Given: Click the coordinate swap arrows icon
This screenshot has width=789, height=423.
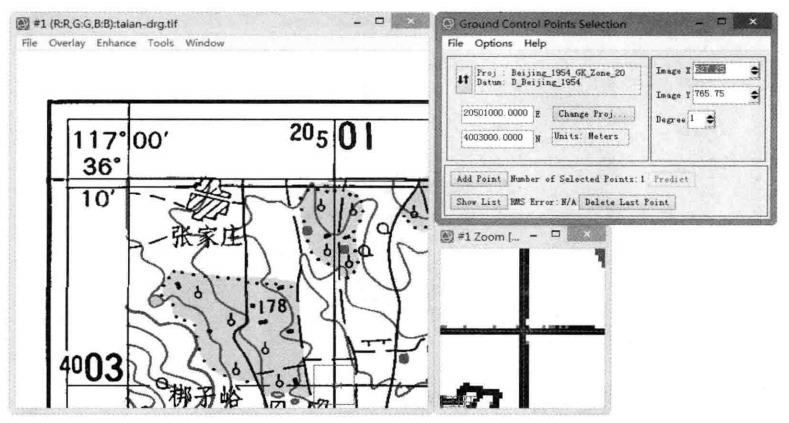Looking at the screenshot, I should [462, 80].
